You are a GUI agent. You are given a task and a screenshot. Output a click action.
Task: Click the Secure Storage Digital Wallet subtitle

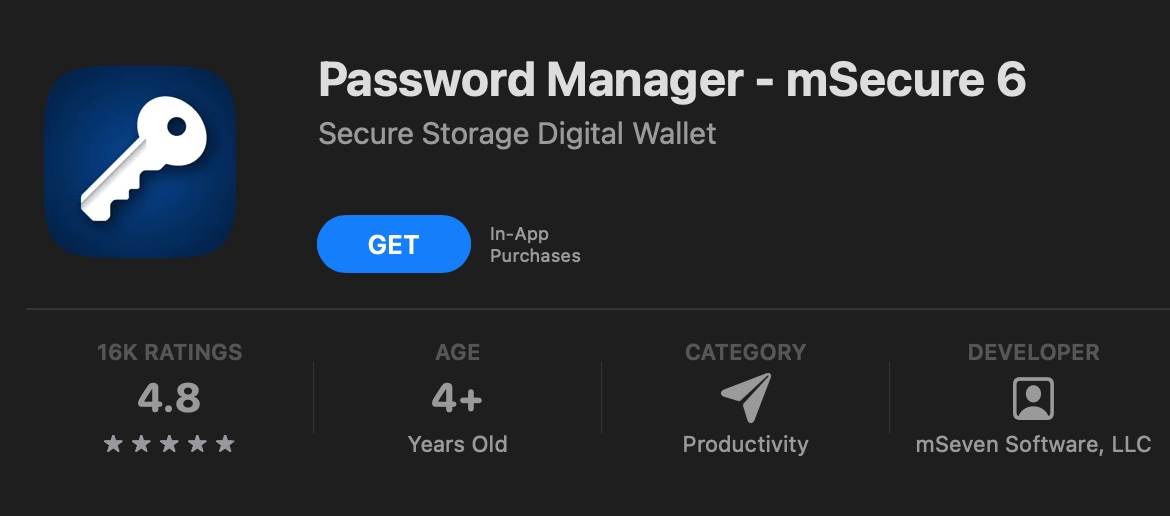517,134
